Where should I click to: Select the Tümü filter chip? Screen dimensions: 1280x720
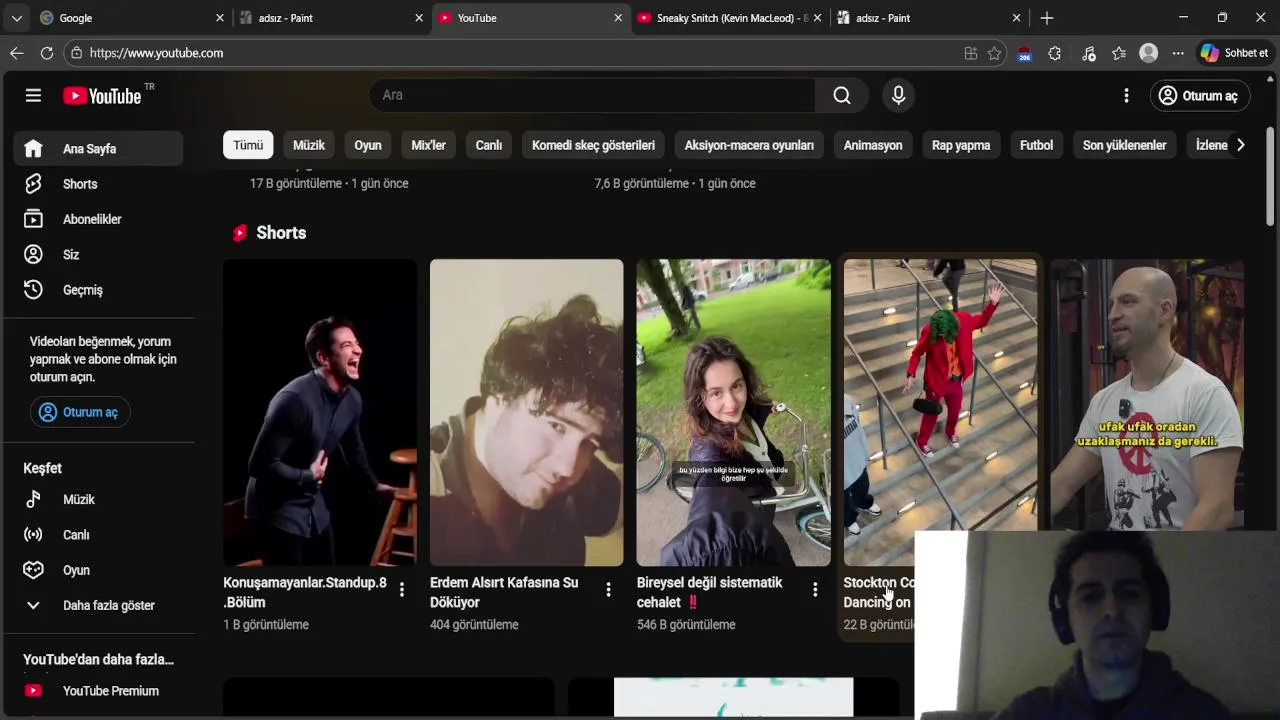tap(248, 145)
